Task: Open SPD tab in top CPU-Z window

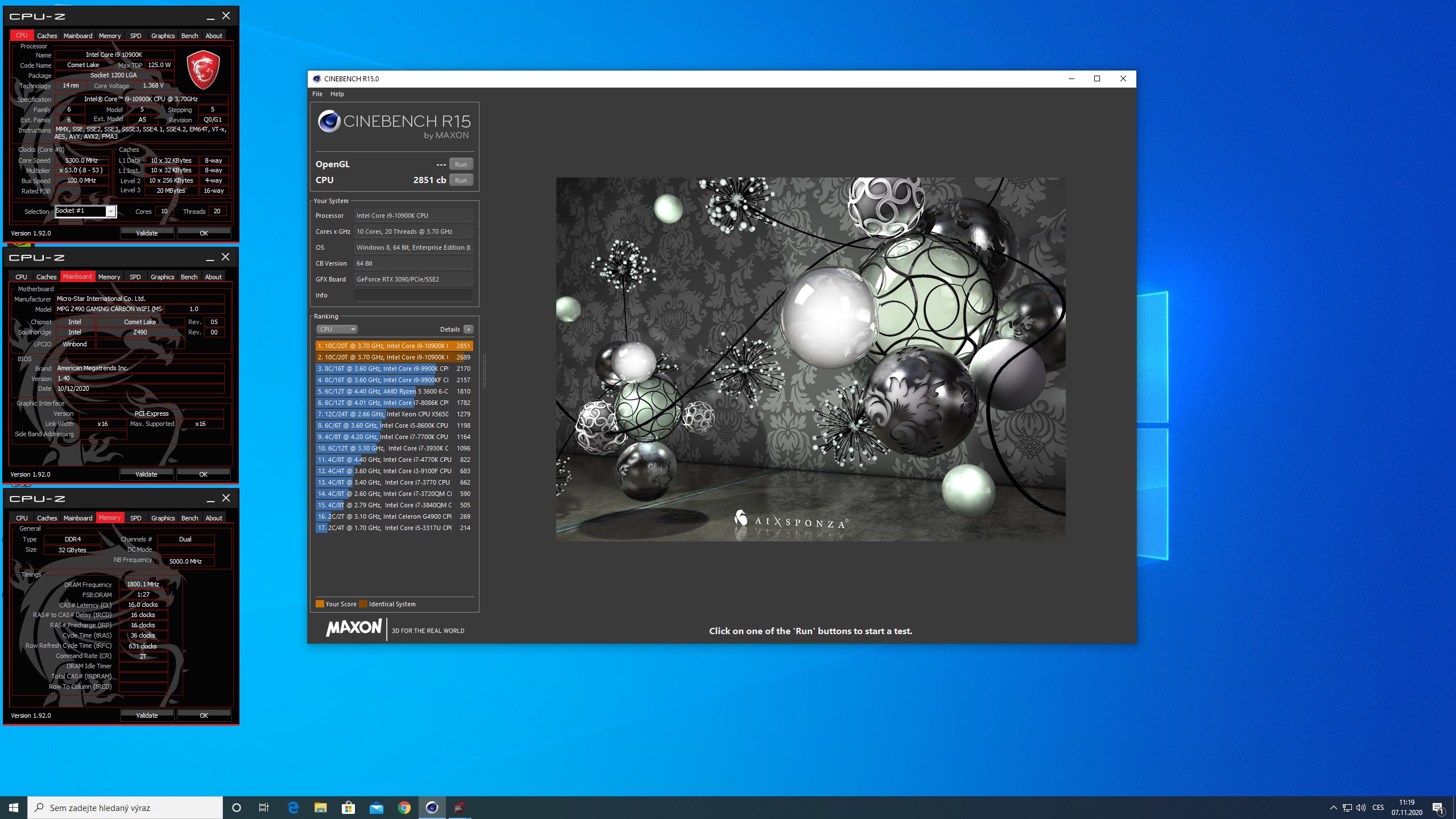Action: coord(135,35)
